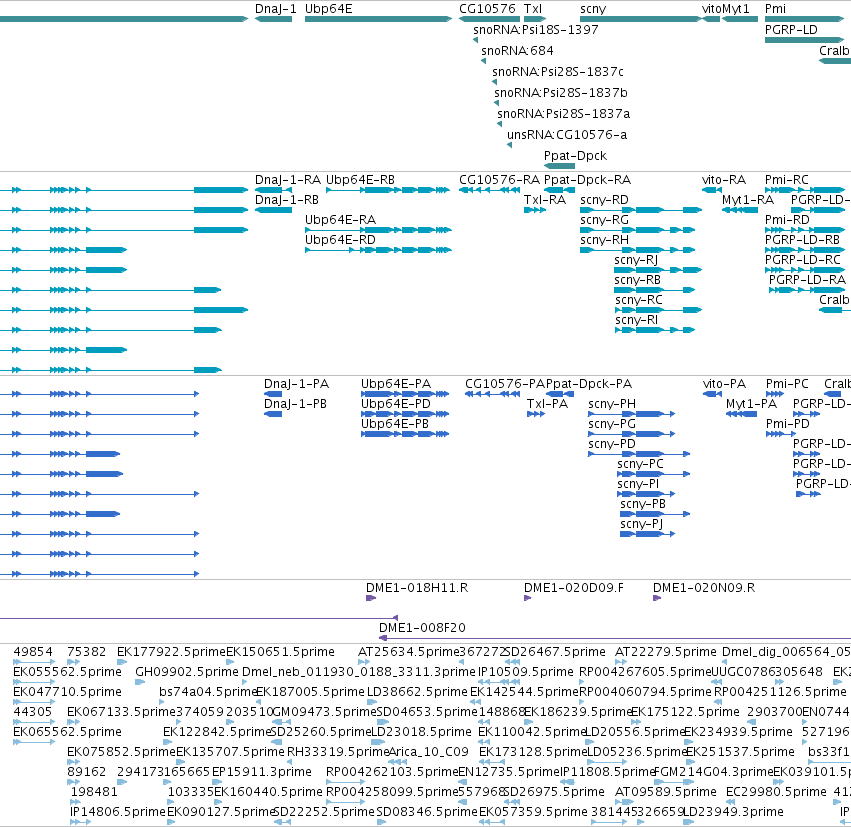The image size is (851, 827).
Task: Click the Ubp64E-PD protein label
Action: pos(396,404)
